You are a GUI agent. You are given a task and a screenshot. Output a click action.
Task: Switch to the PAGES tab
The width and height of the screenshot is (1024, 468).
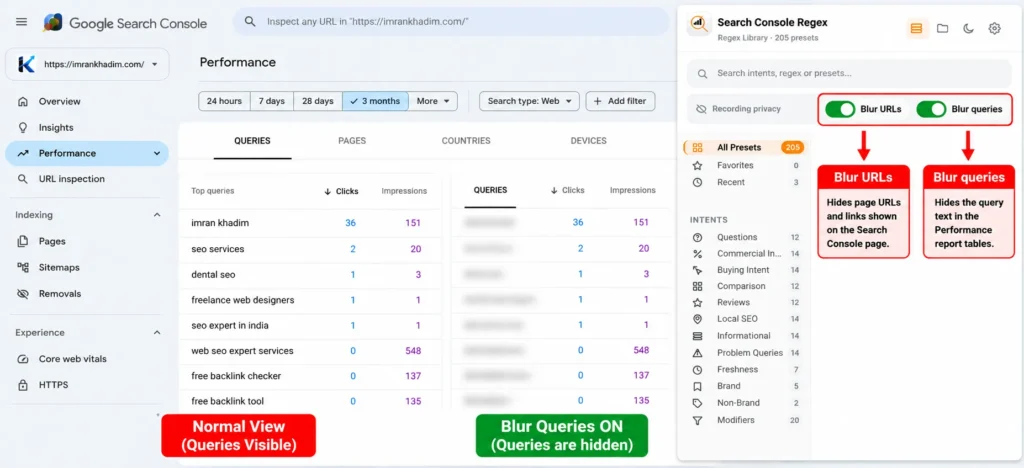coord(352,141)
